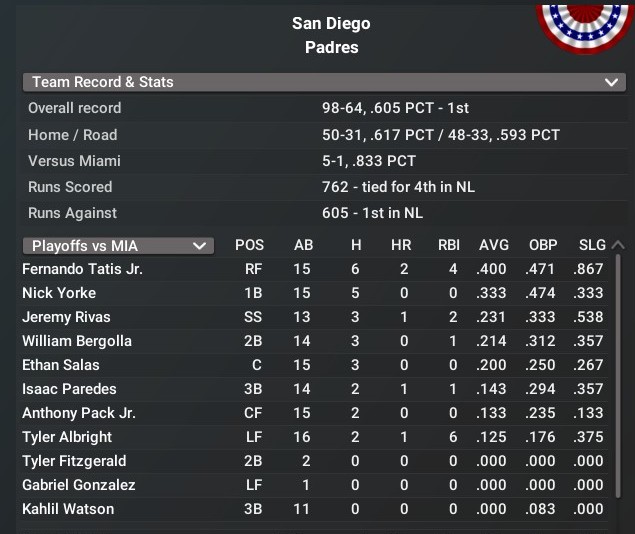Click Kahlil Watson's name
635x534 pixels.
tap(68, 509)
